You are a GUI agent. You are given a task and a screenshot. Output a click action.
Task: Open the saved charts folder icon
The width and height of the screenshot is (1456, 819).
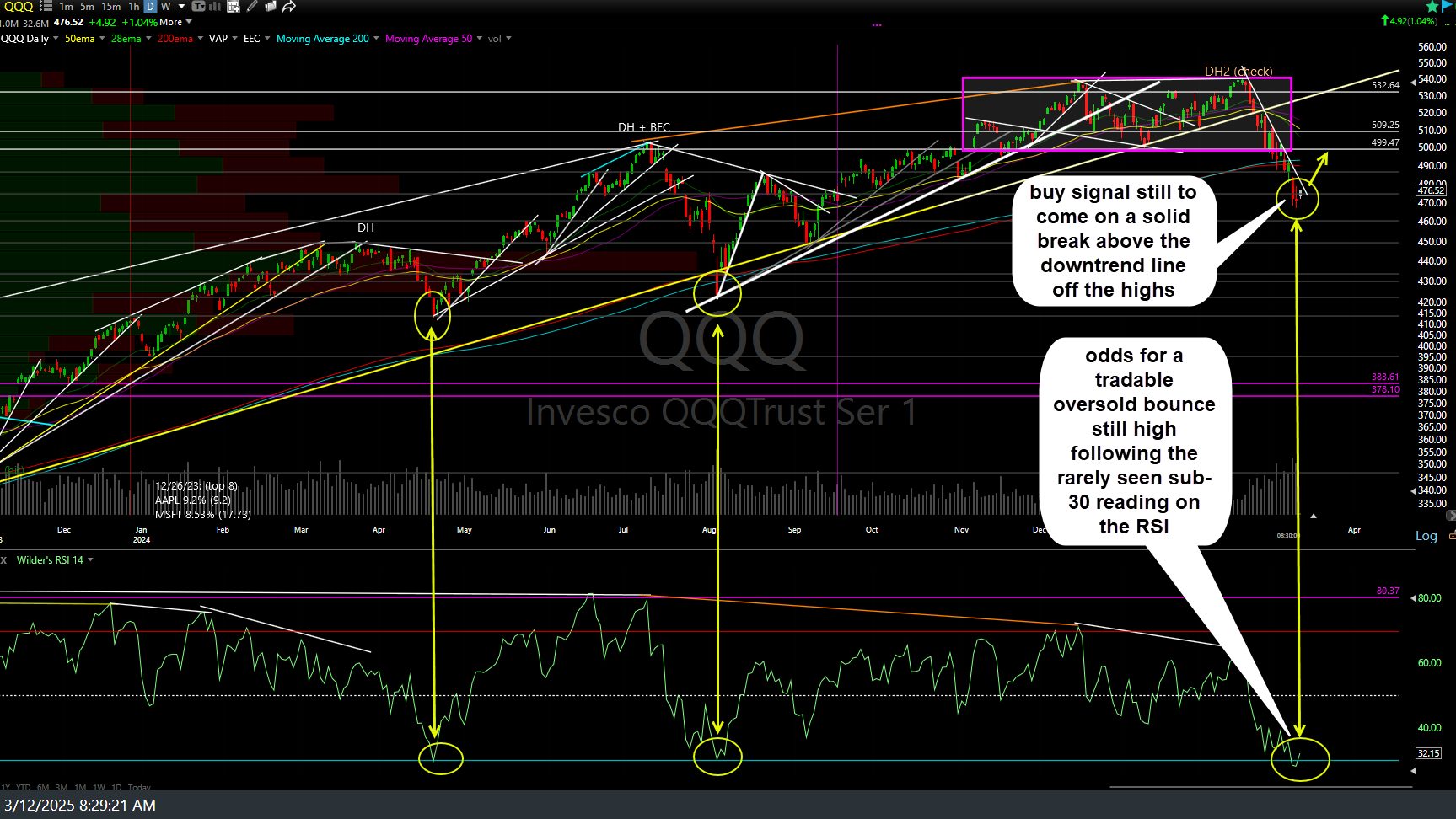click(x=271, y=7)
